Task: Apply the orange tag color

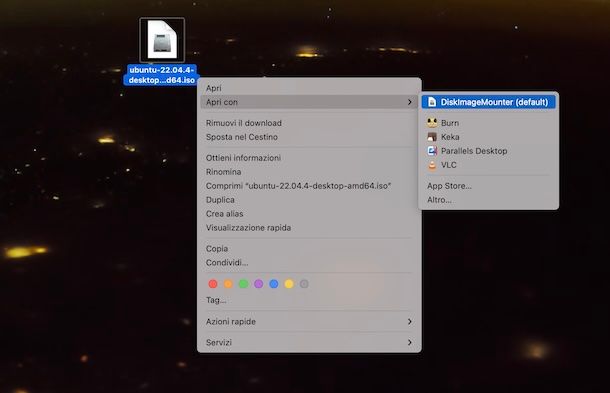Action: click(x=228, y=284)
